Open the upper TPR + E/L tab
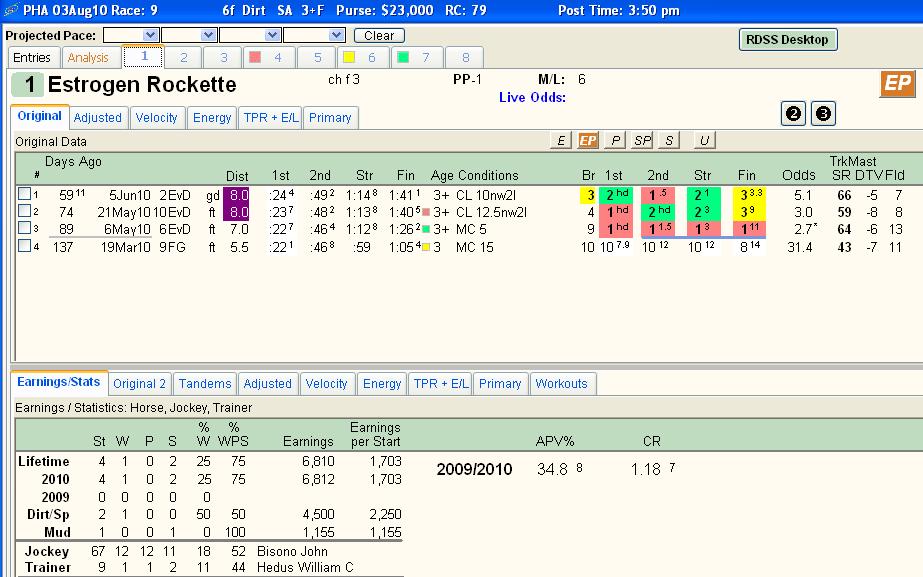 (271, 118)
